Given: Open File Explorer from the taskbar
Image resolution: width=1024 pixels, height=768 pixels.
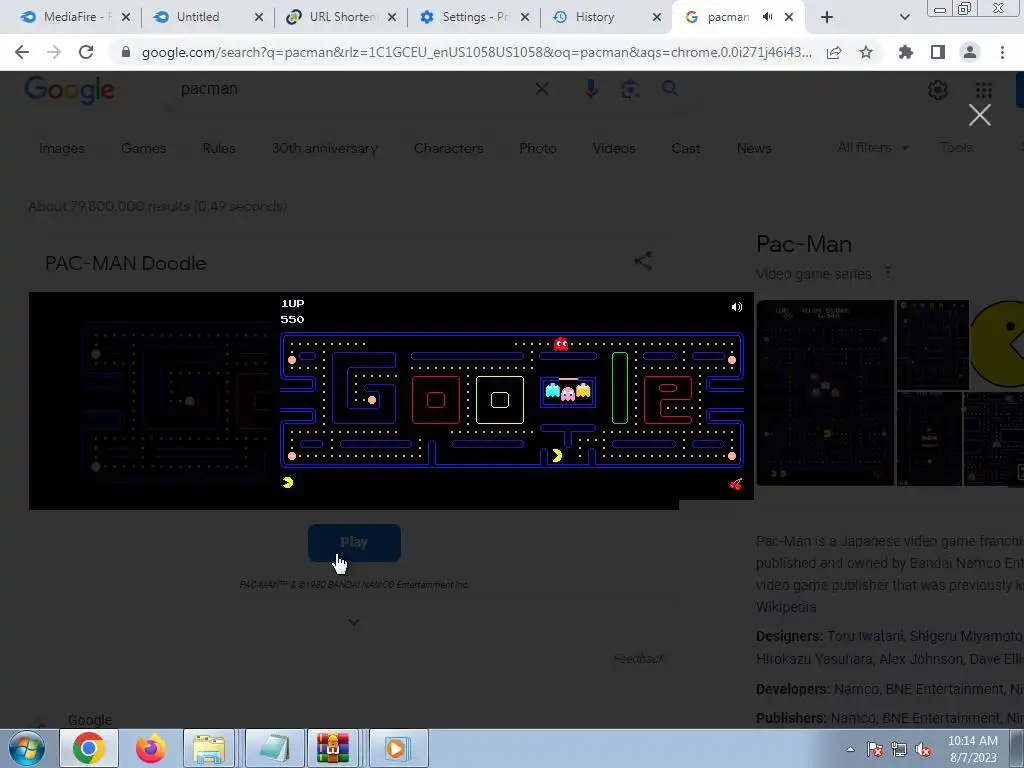Looking at the screenshot, I should [x=209, y=748].
